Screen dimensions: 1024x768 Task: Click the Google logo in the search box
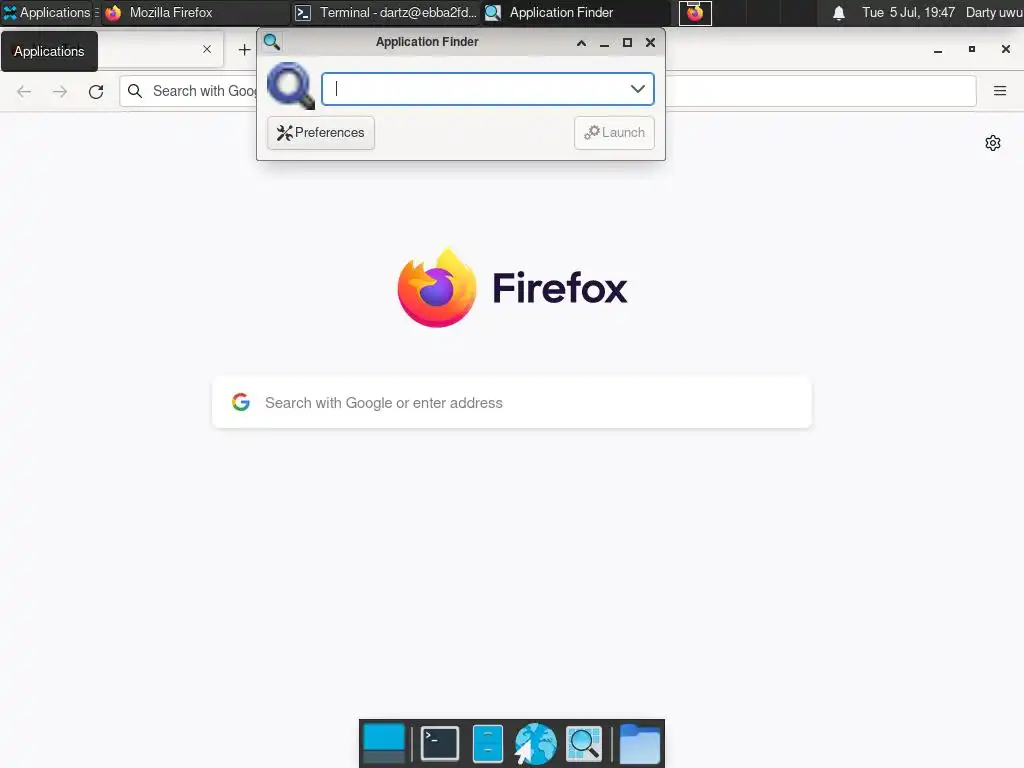point(241,402)
